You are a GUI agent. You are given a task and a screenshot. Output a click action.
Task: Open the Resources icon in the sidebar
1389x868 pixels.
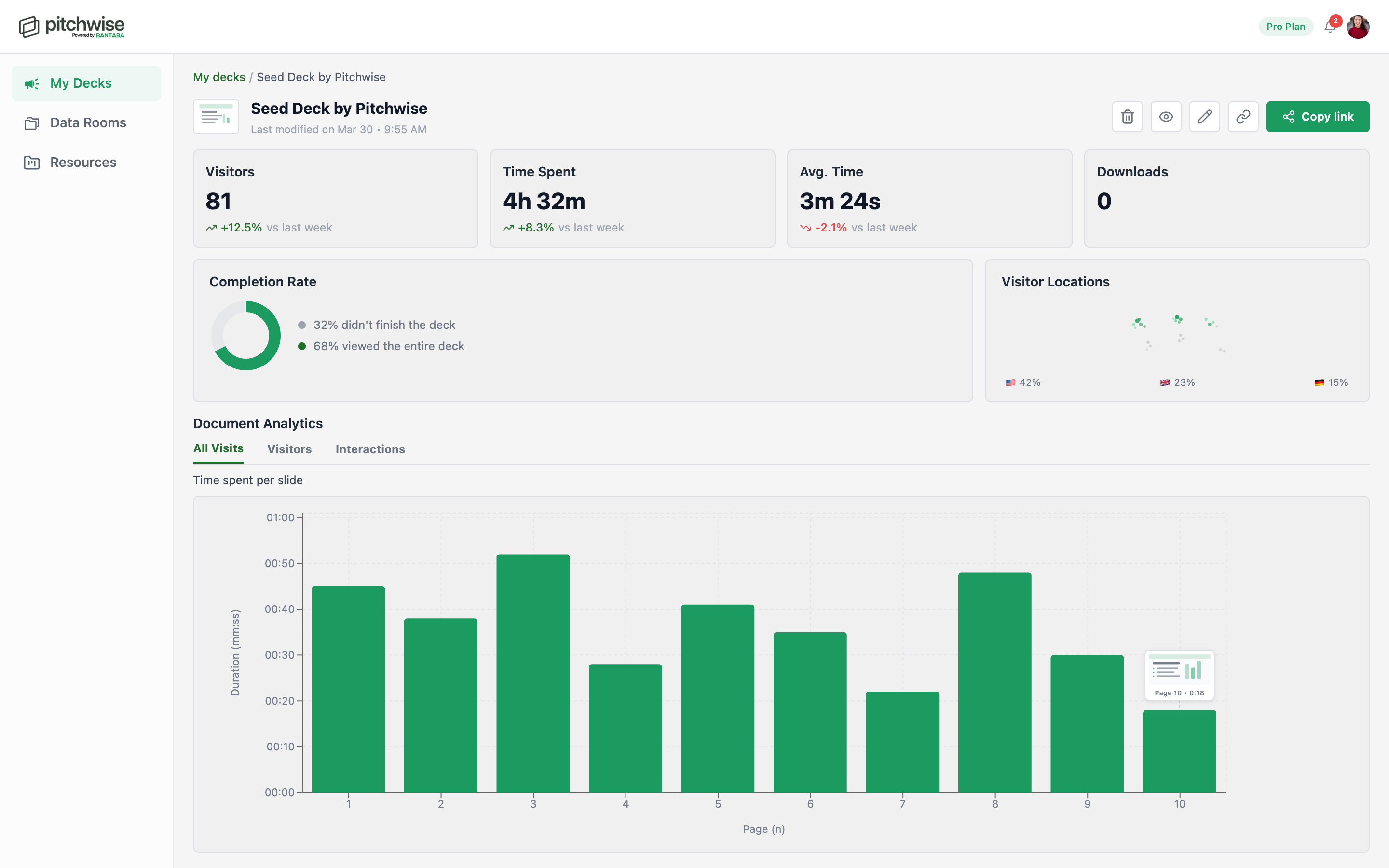(x=31, y=162)
